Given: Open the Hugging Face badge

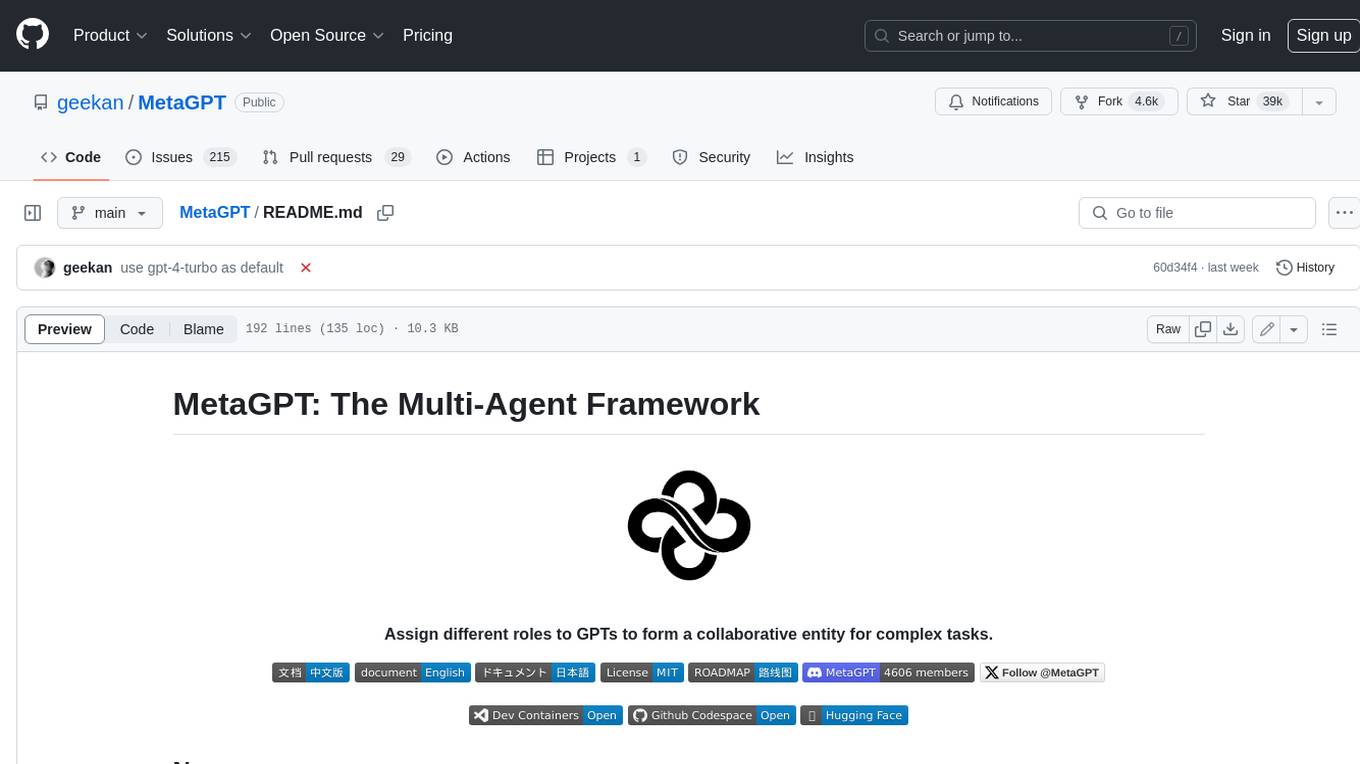Looking at the screenshot, I should pos(854,715).
